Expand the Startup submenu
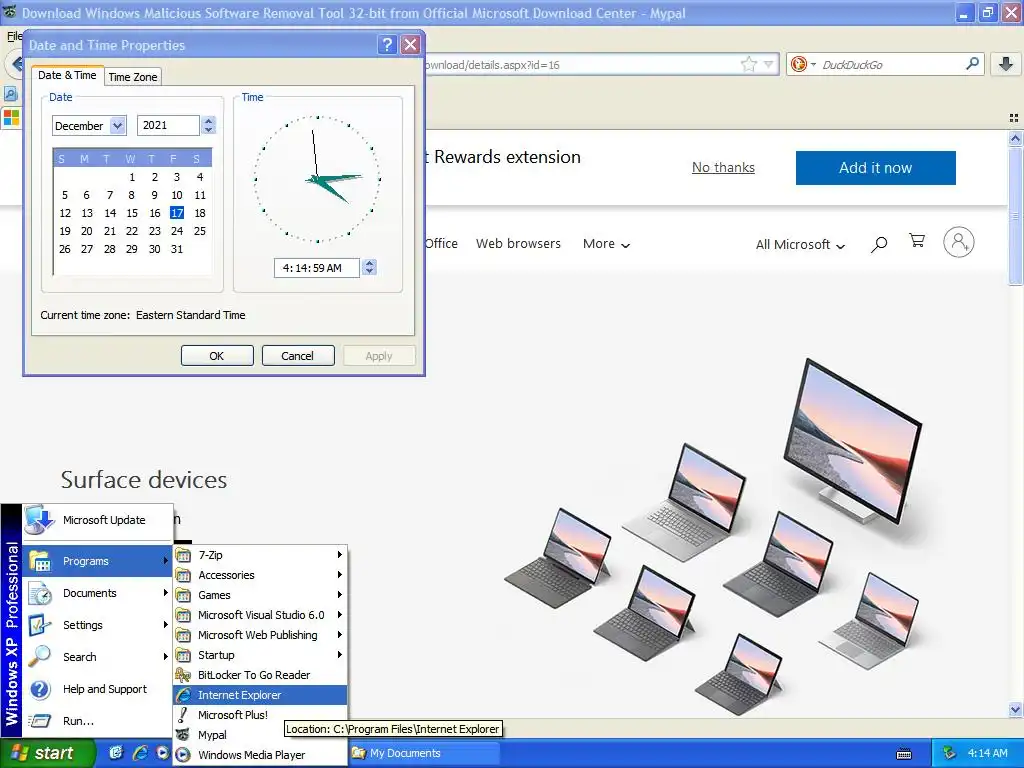Viewport: 1024px width, 768px height. coord(260,655)
